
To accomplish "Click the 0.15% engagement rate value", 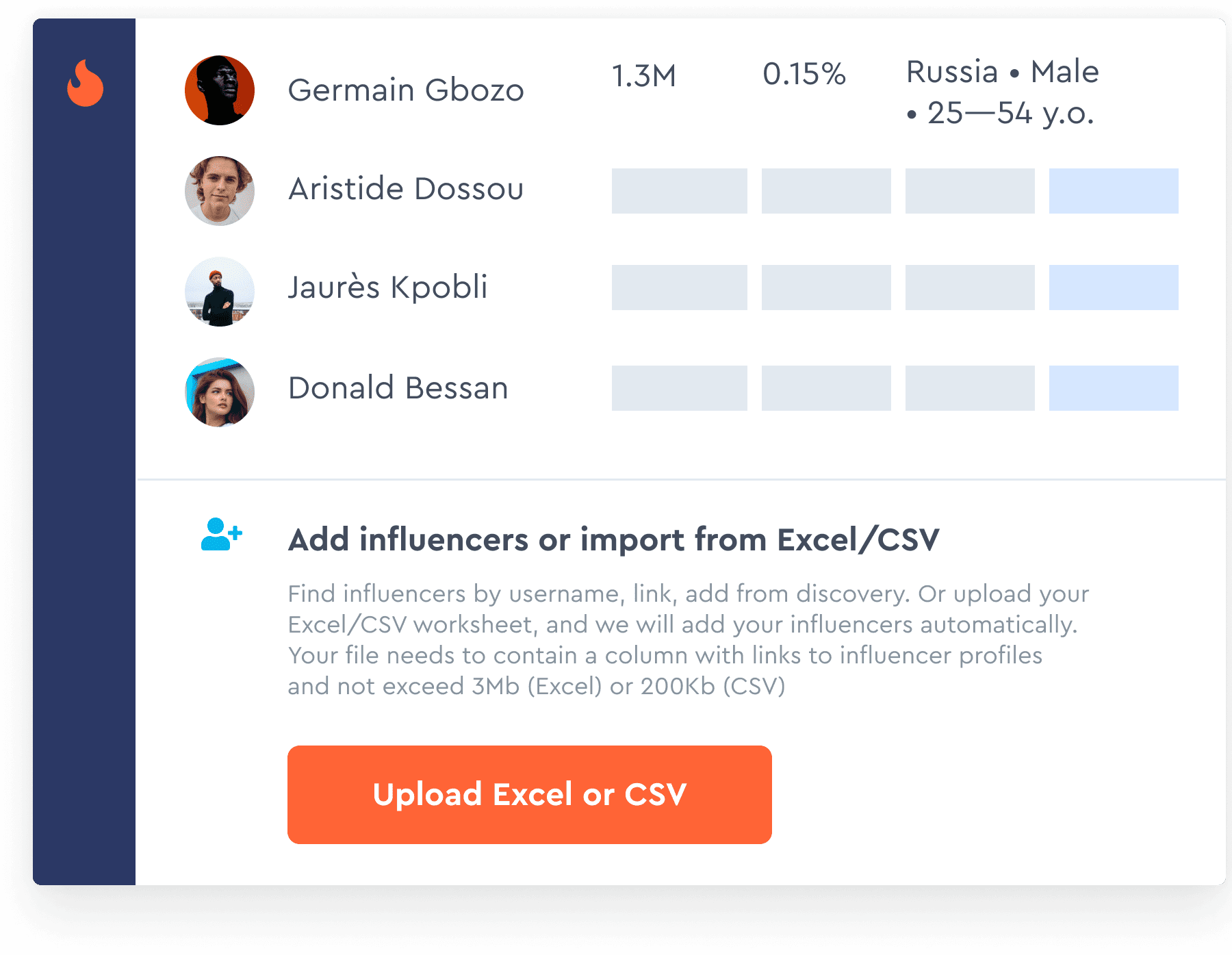I will pos(805,75).
